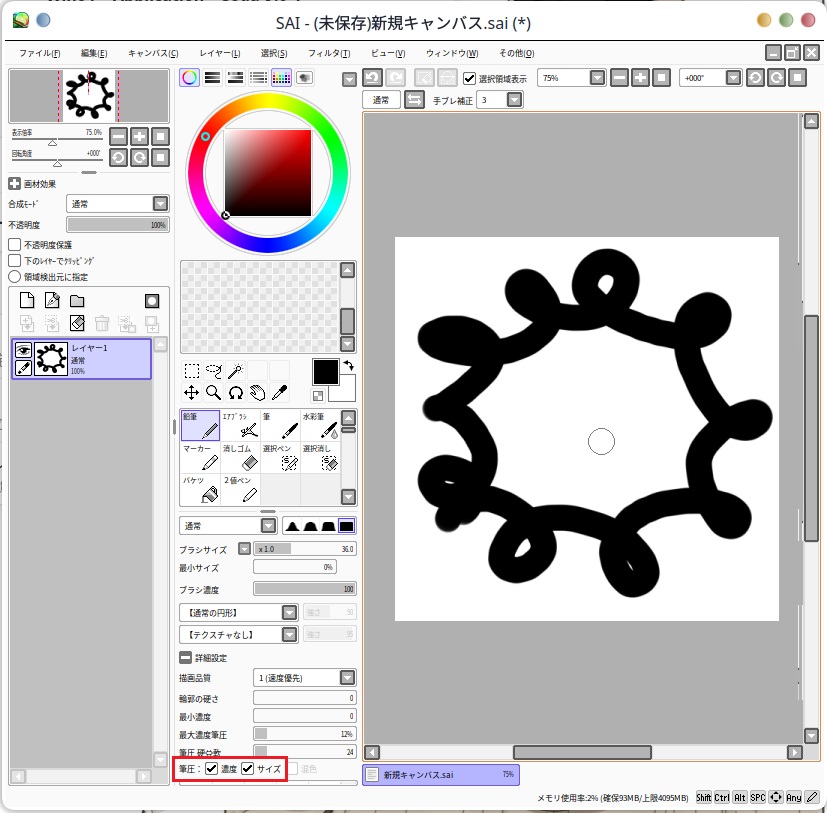Hide レイヤー1 using the eye icon

[23, 350]
